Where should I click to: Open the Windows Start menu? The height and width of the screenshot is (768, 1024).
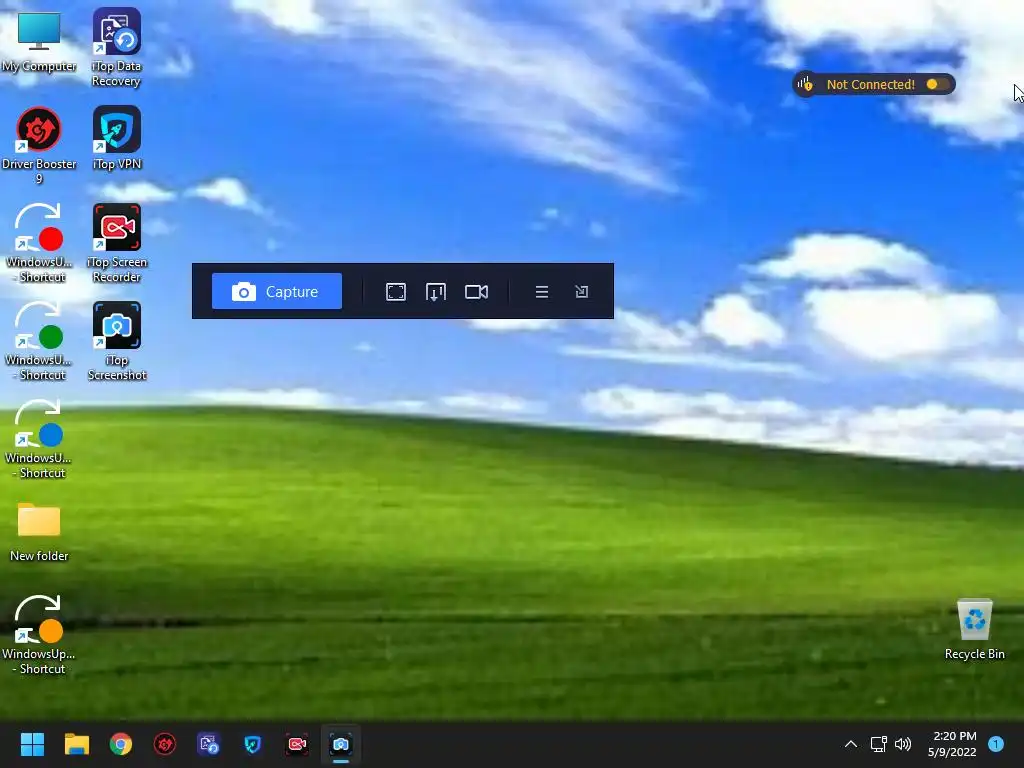point(32,744)
